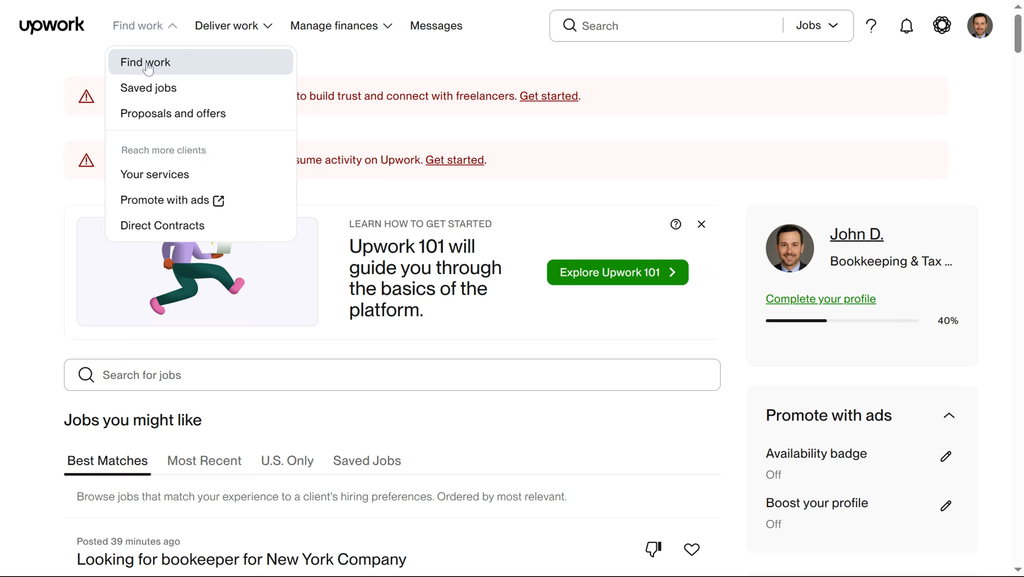Open the notifications bell
Screen dimensions: 1024x577
[x=906, y=26]
